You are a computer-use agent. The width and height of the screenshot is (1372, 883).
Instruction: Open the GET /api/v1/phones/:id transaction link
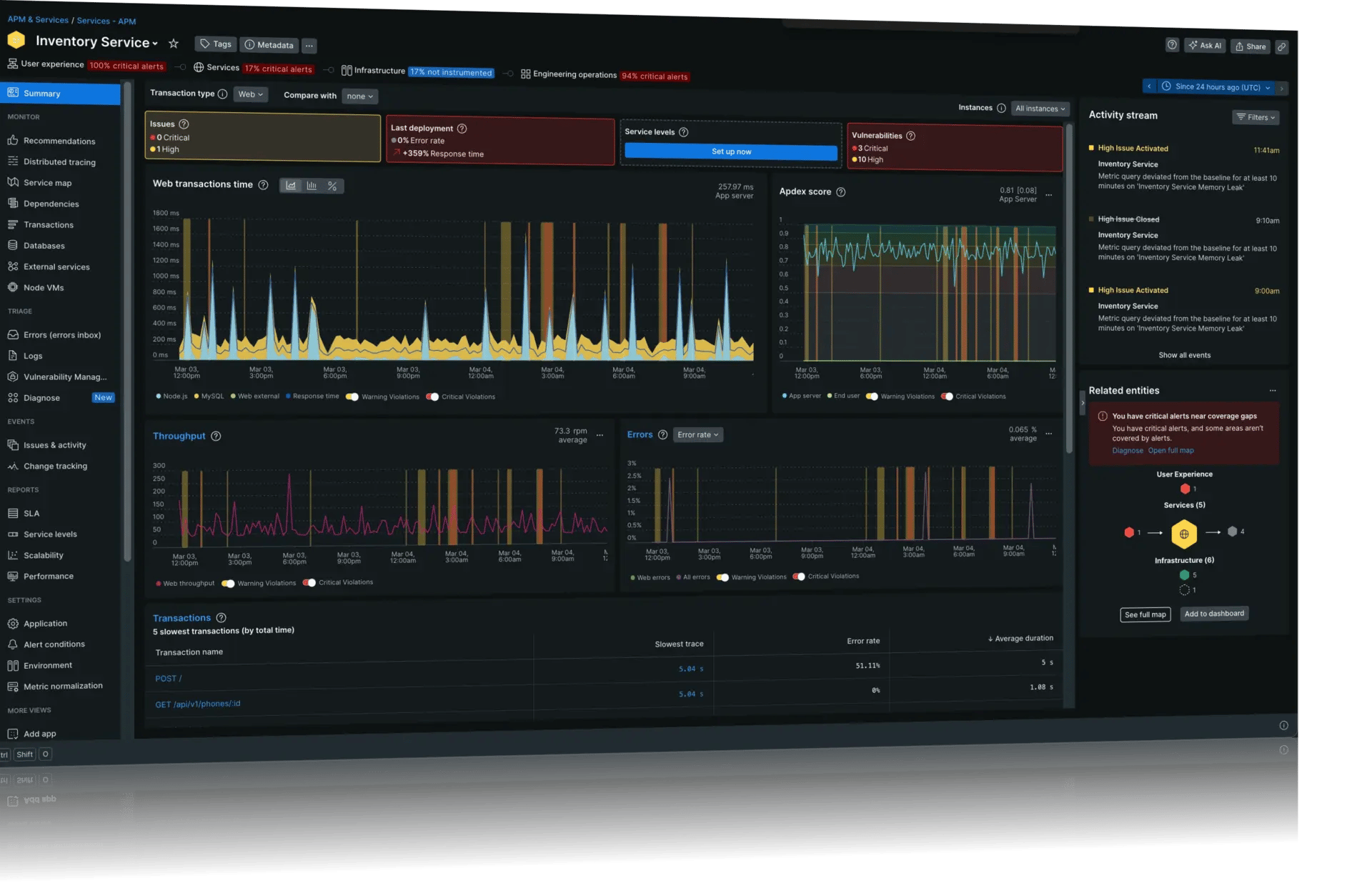pos(198,704)
